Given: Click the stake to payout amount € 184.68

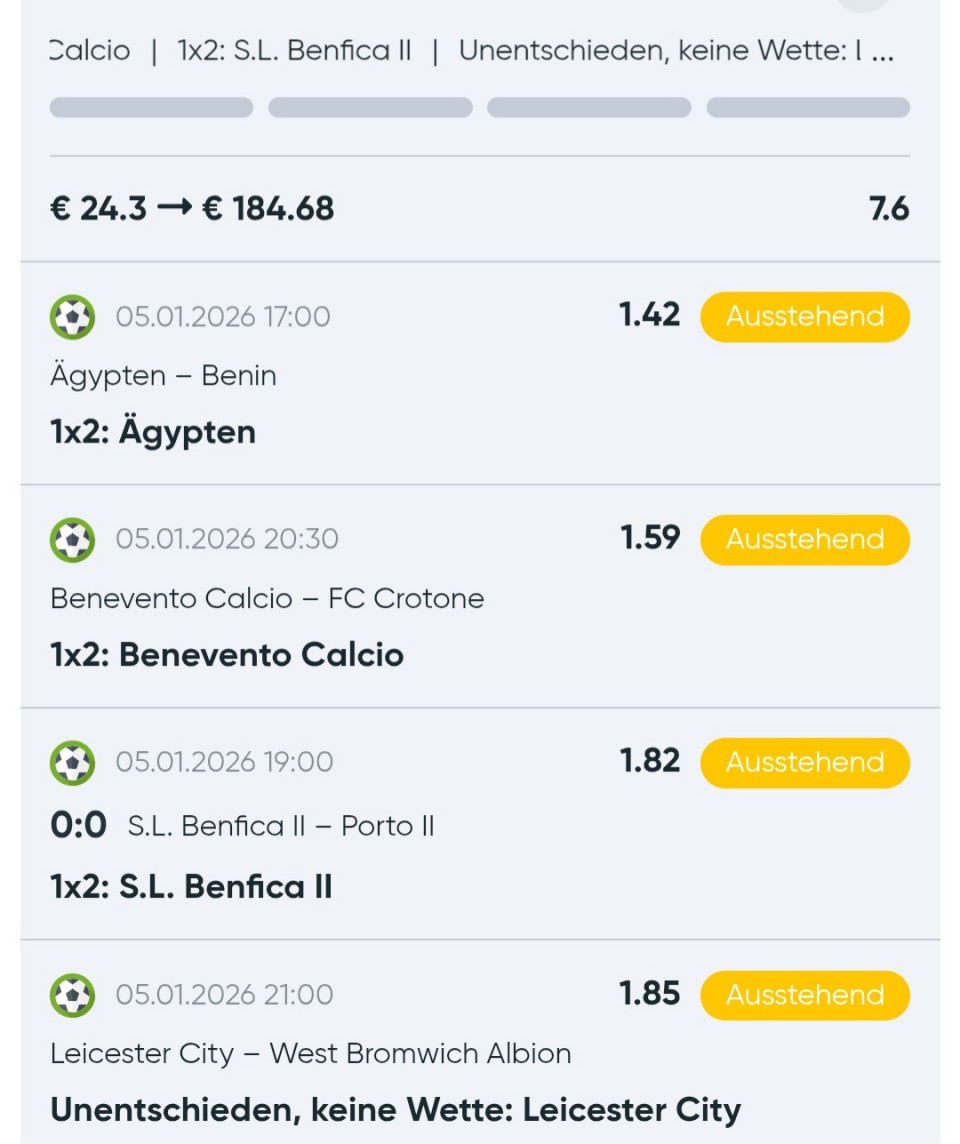Looking at the screenshot, I should [267, 209].
